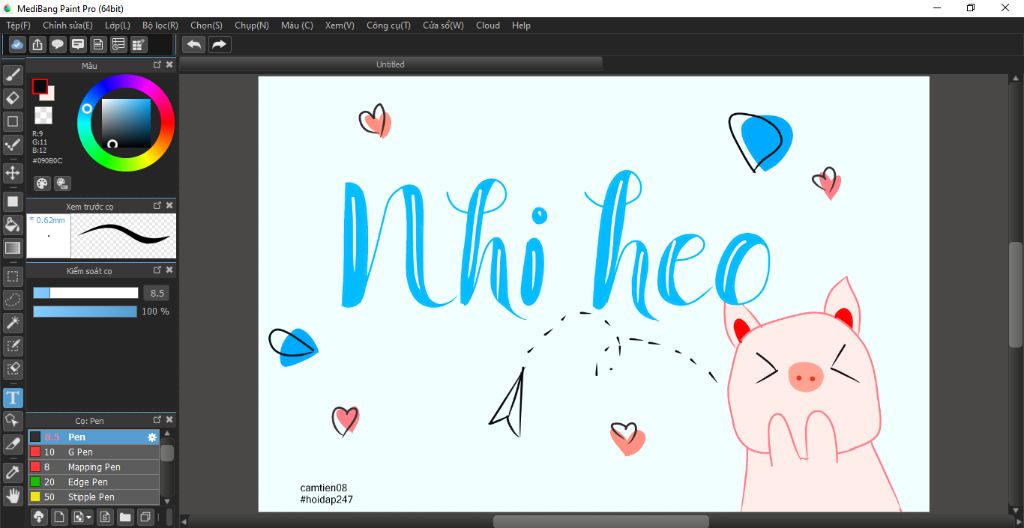
Task: Click the transparent color swatch
Action: click(x=43, y=116)
